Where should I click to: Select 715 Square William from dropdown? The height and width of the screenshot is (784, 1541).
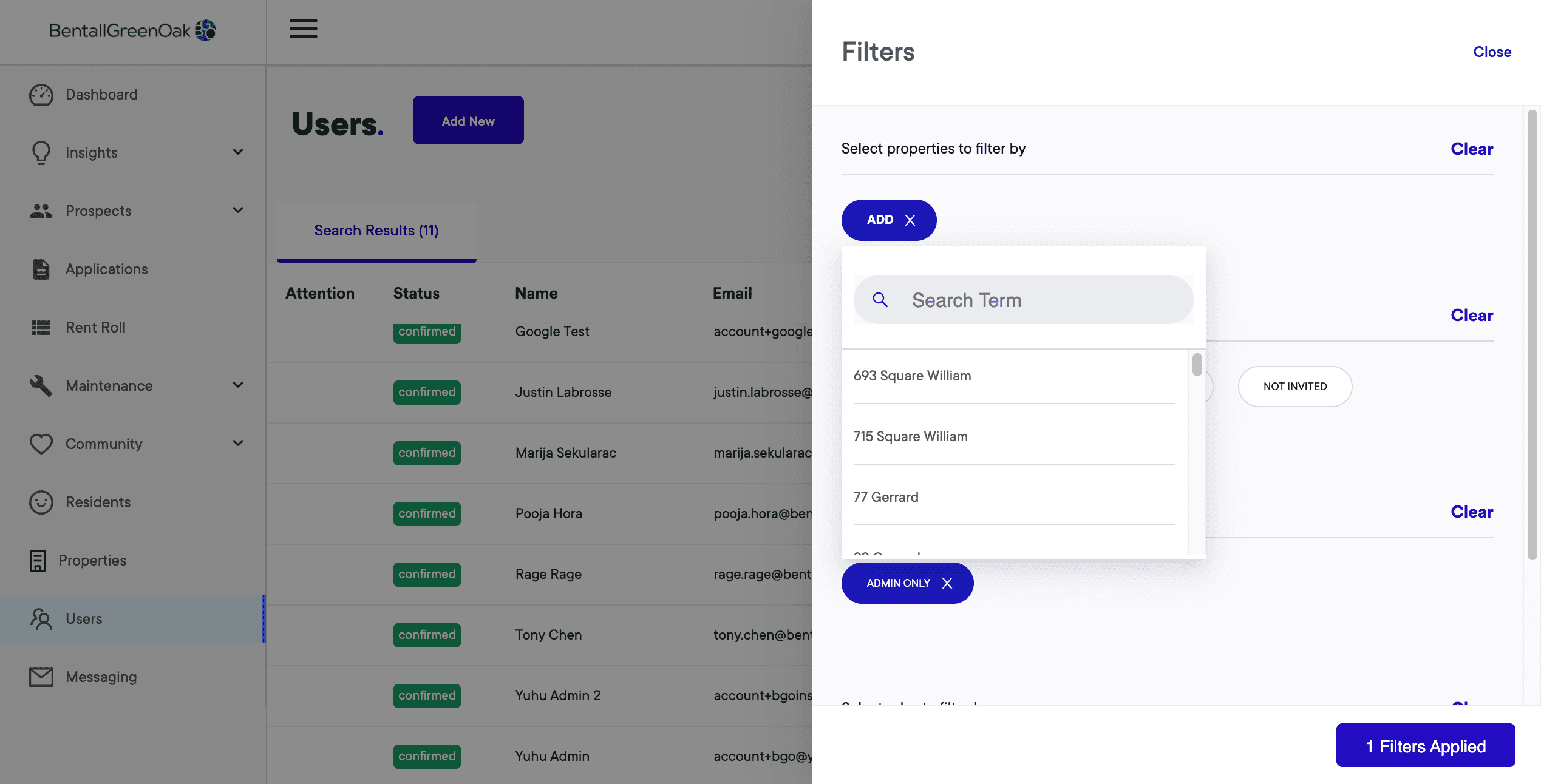1014,437
